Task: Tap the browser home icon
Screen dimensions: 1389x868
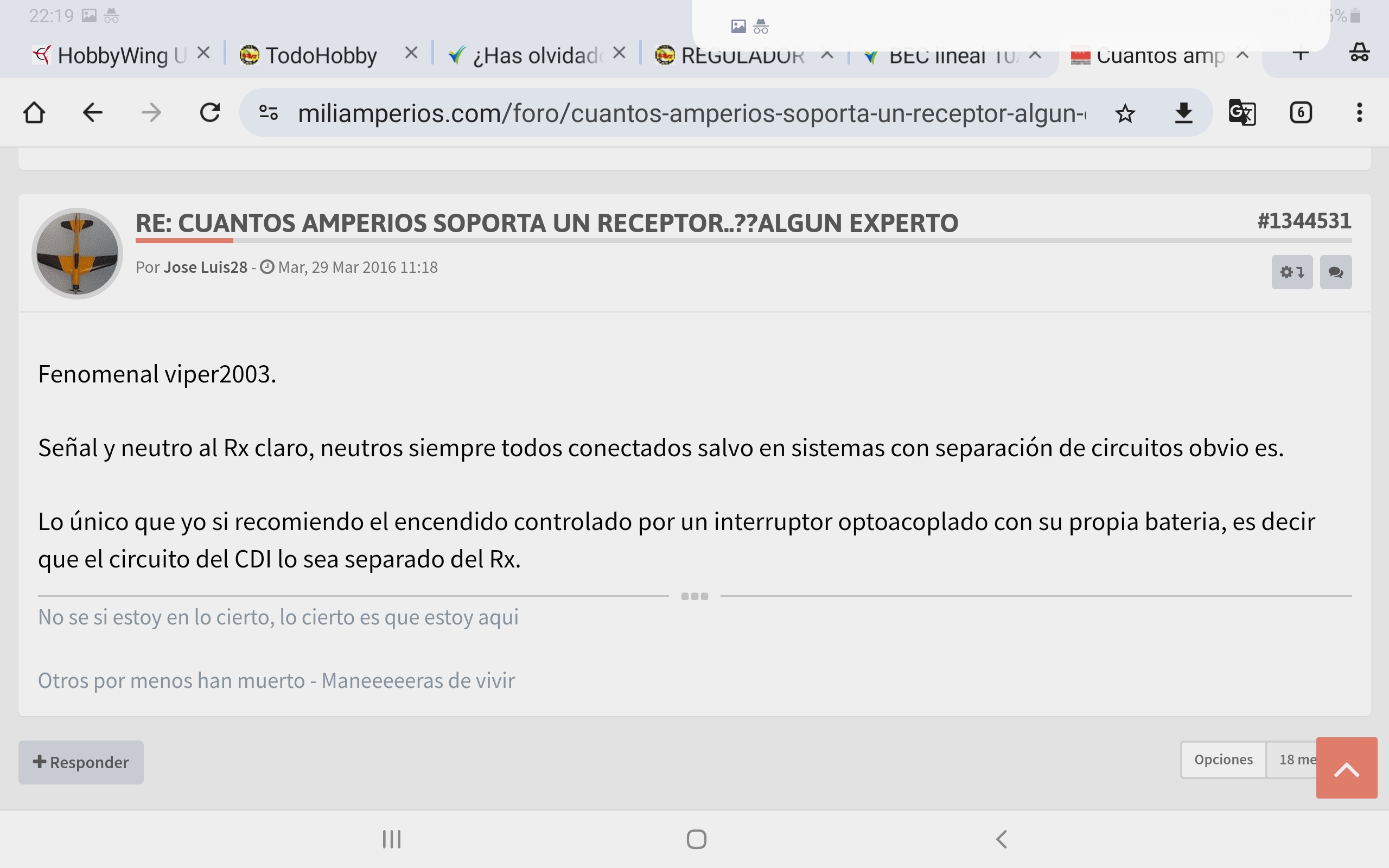Action: coord(34,112)
